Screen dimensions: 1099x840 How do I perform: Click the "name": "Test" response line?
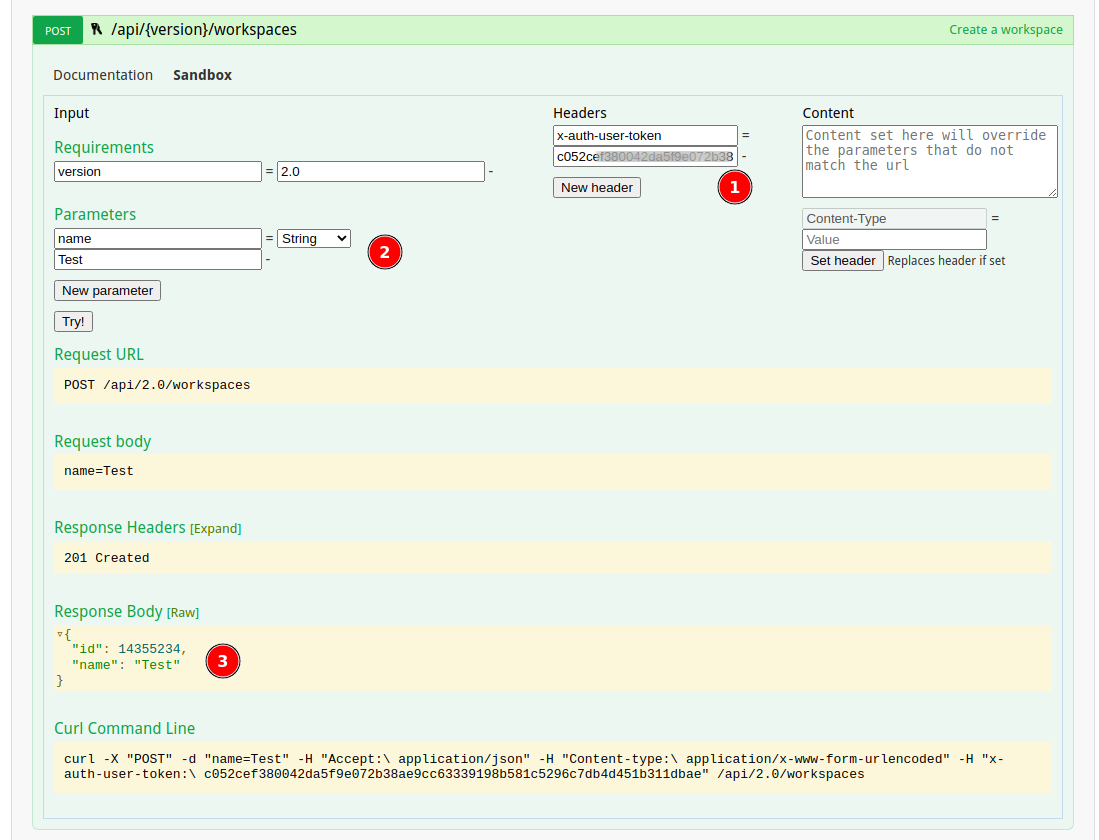coord(126,665)
